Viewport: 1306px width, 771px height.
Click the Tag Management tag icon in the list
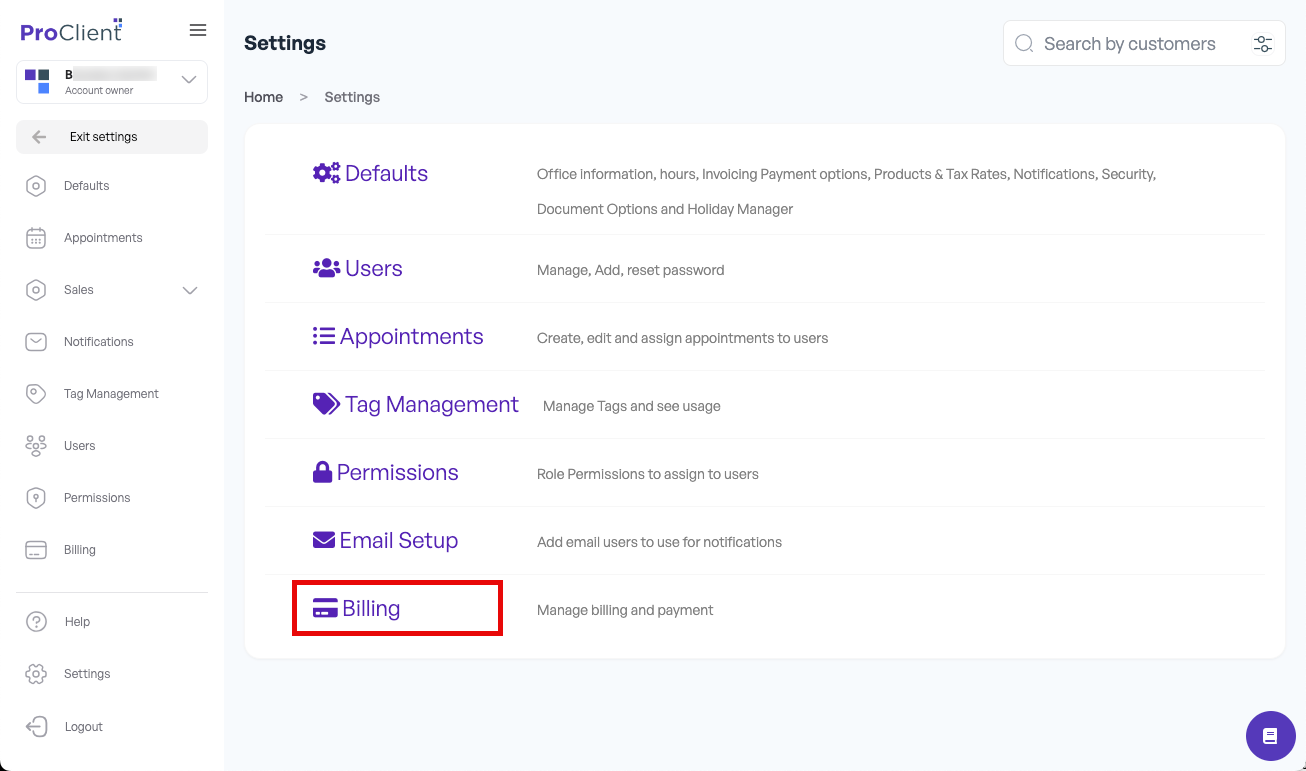(x=326, y=404)
